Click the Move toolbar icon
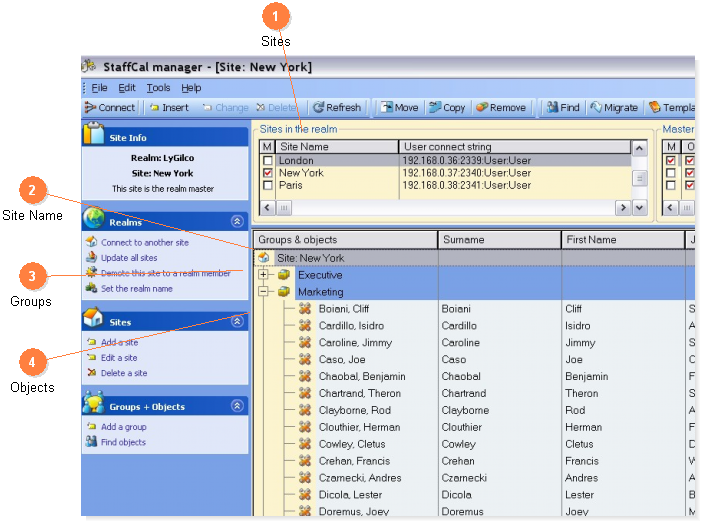 [386, 107]
